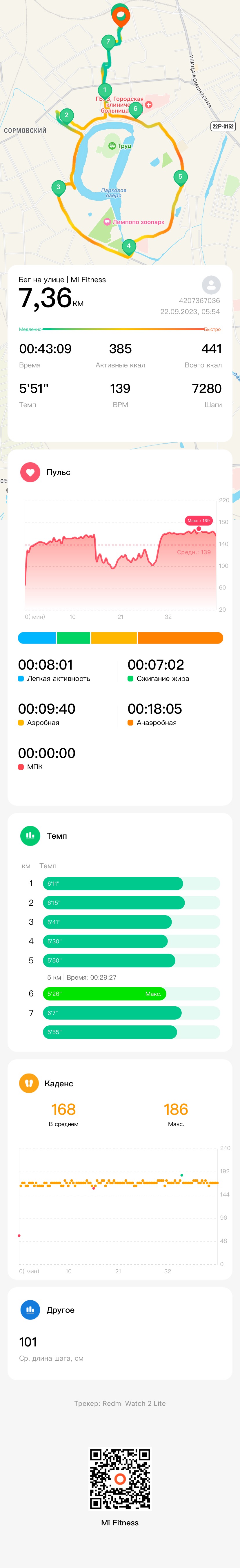This screenshot has width=240, height=1568.
Task: Click kilometer 1 pace bar 6'11"
Action: [113, 883]
